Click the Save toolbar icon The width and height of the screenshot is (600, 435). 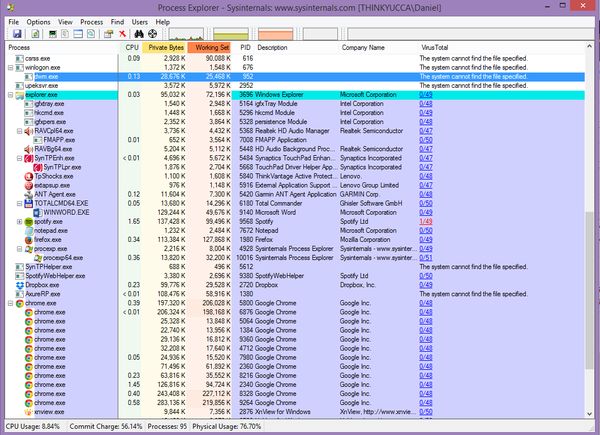pos(17,34)
